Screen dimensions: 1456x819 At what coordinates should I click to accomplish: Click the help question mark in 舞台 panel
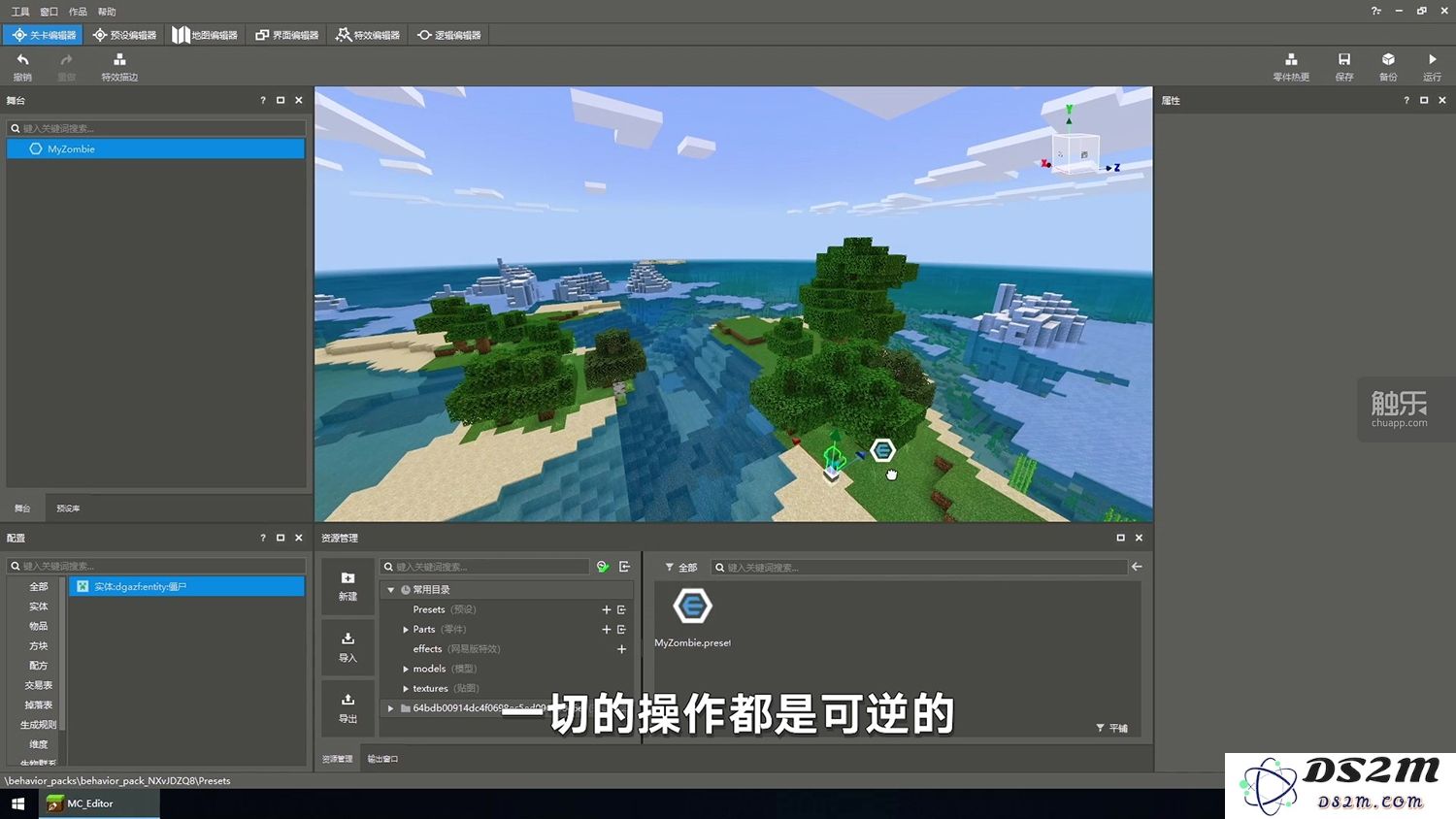point(263,101)
